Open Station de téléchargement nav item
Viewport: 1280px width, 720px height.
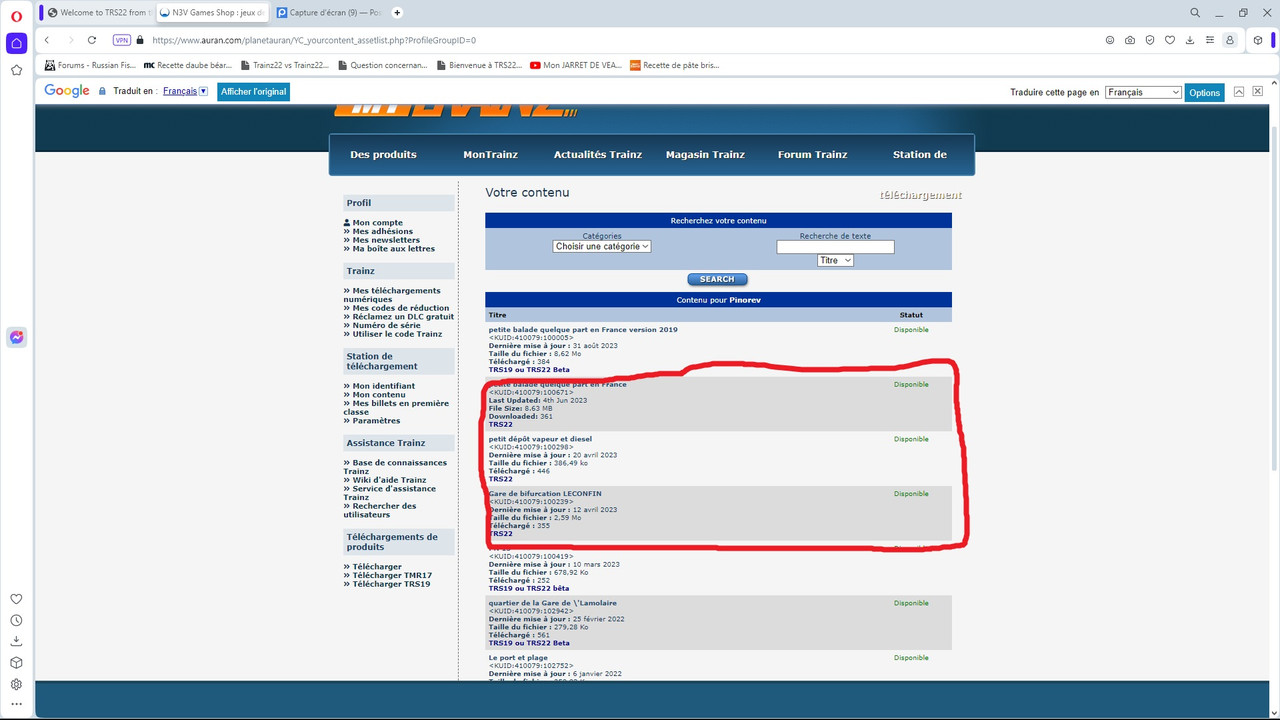[920, 155]
